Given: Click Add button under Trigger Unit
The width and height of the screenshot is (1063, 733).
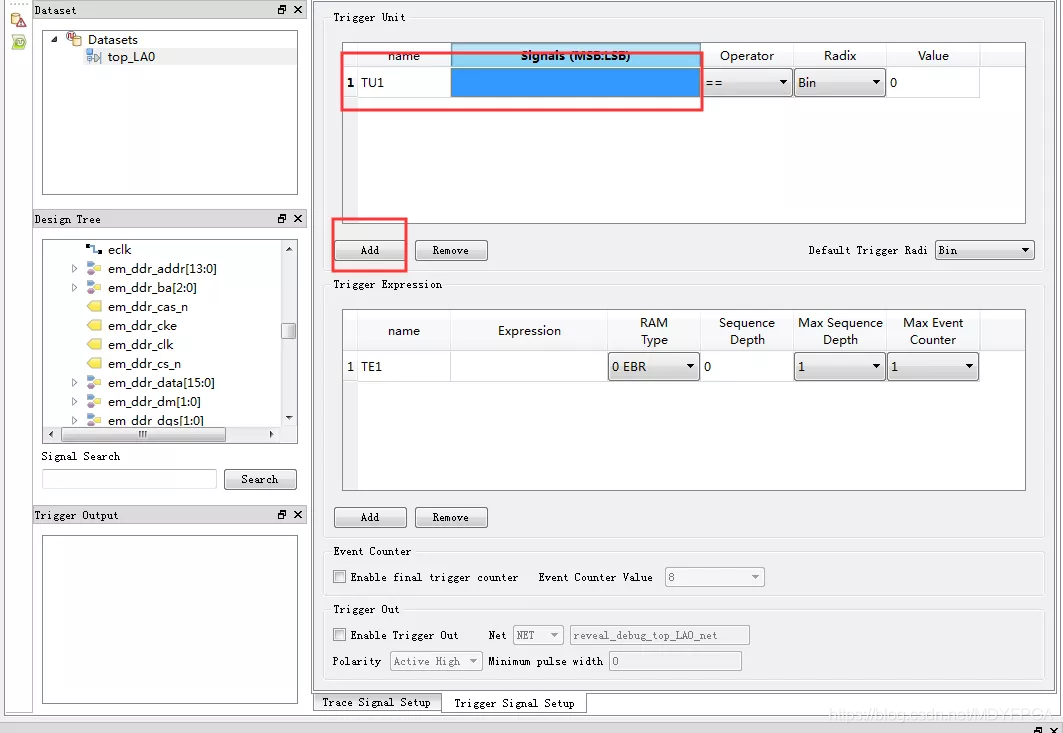Looking at the screenshot, I should (x=370, y=250).
